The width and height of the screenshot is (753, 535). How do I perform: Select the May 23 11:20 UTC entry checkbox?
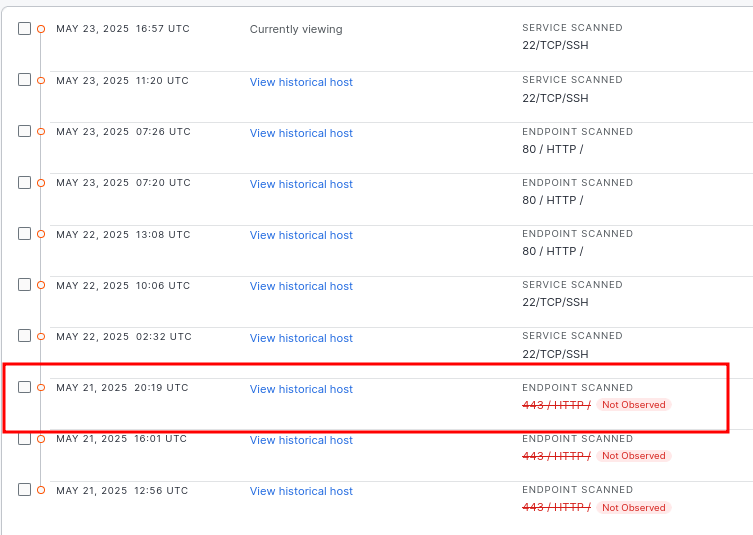25,80
